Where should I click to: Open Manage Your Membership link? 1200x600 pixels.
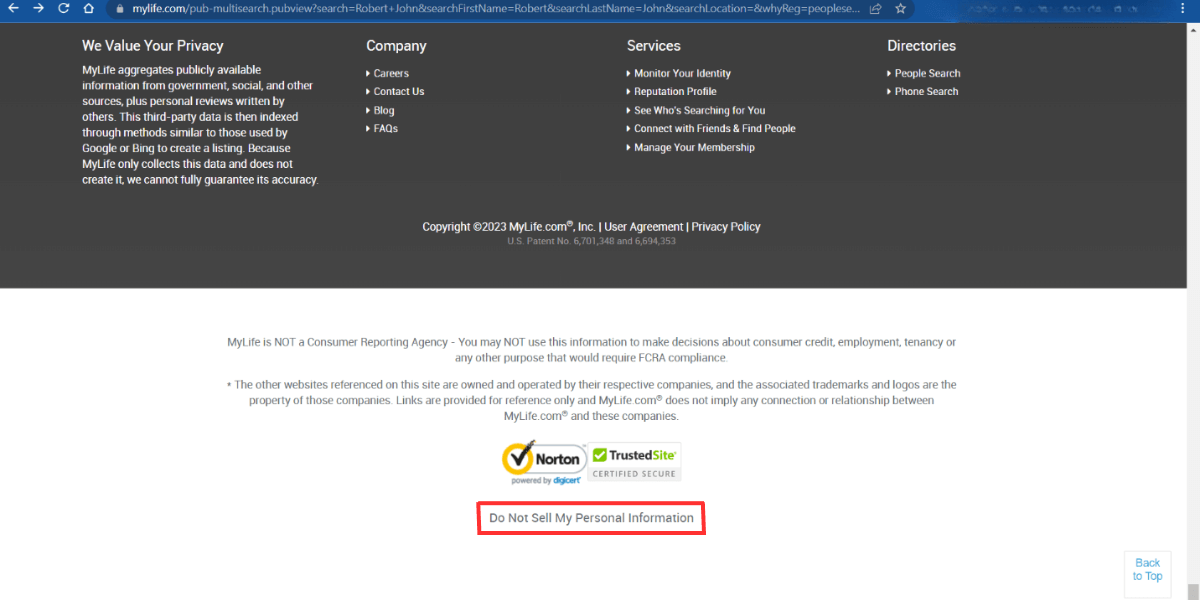694,147
